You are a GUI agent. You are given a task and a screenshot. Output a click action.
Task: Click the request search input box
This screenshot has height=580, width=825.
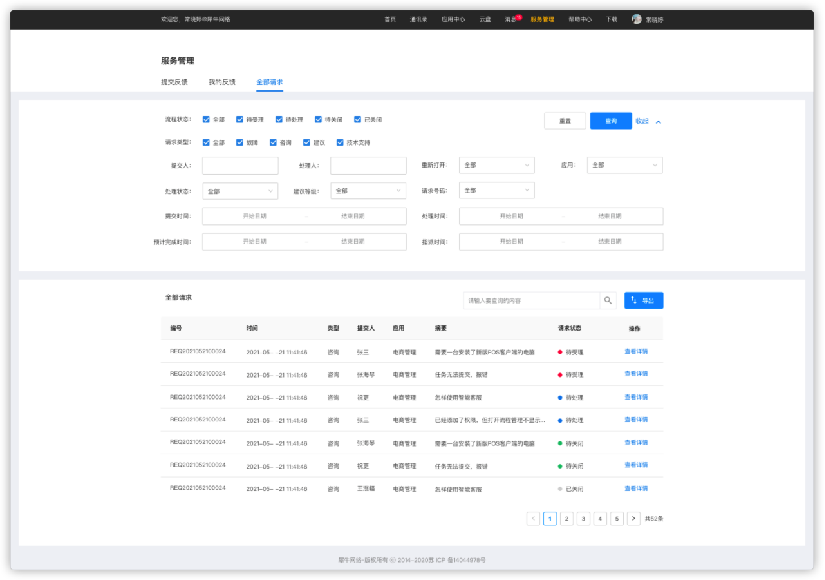coord(531,301)
